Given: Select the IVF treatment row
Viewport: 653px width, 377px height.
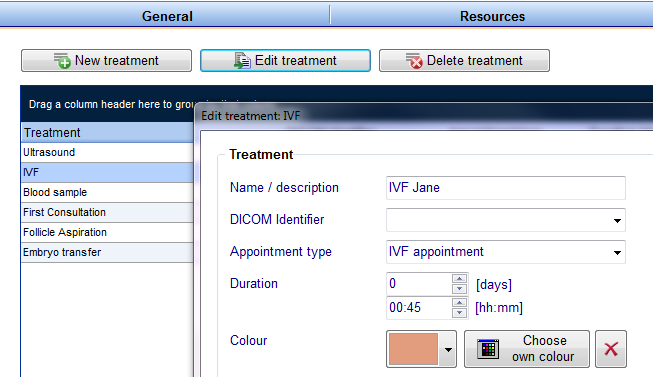Looking at the screenshot, I should coord(107,172).
